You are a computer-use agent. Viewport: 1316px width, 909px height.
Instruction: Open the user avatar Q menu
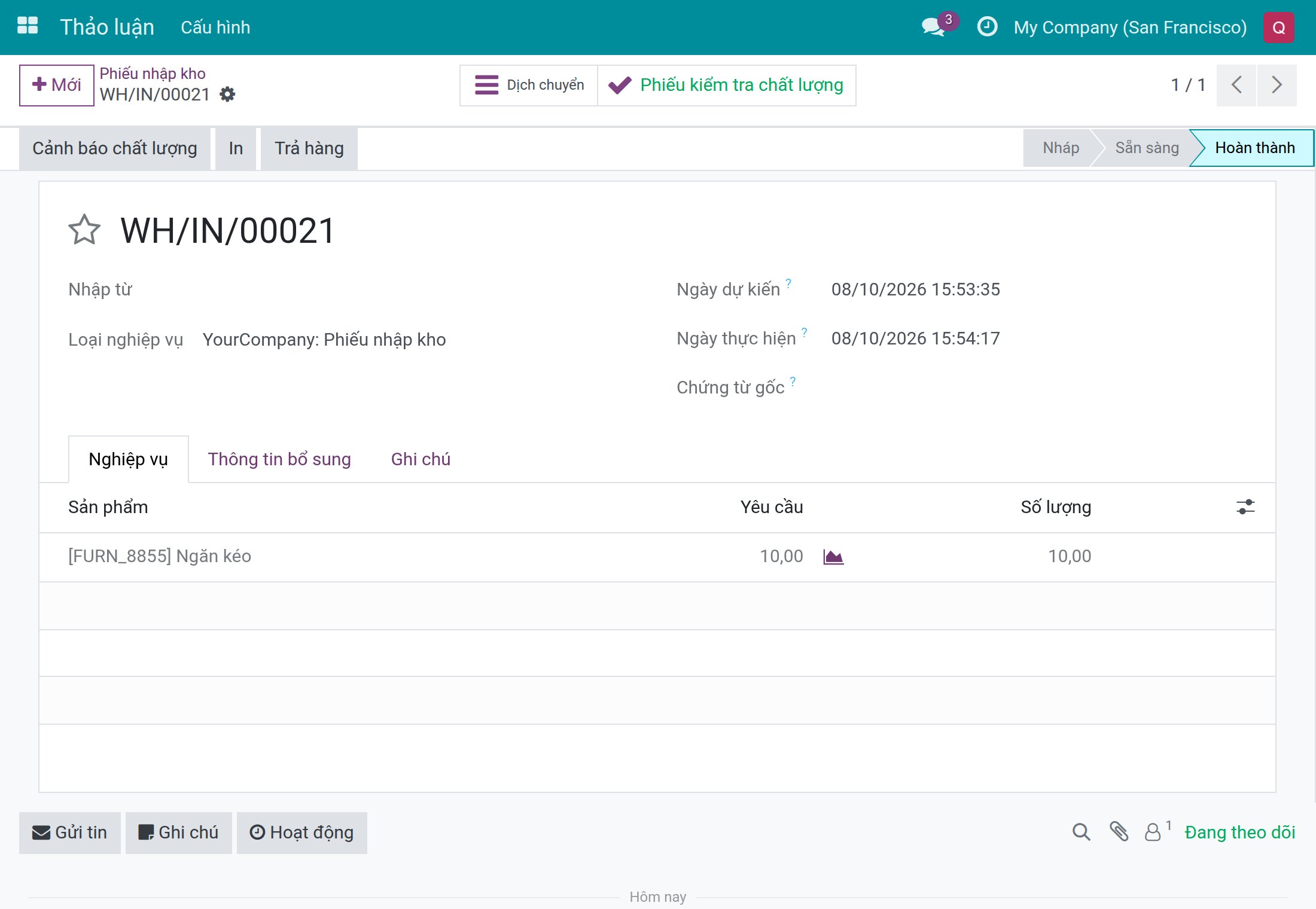pyautogui.click(x=1278, y=28)
